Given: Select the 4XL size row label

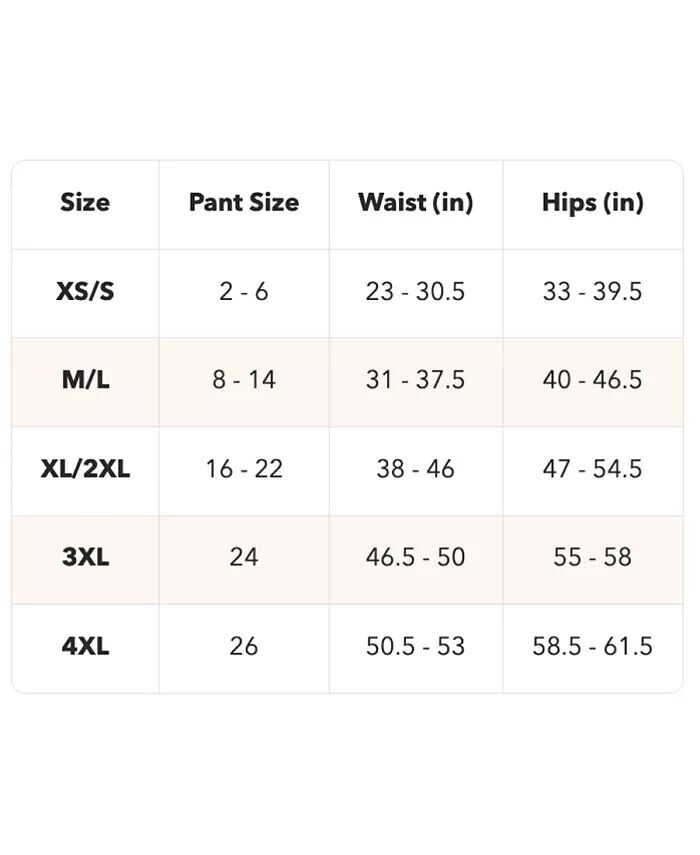Looking at the screenshot, I should coord(85,646).
